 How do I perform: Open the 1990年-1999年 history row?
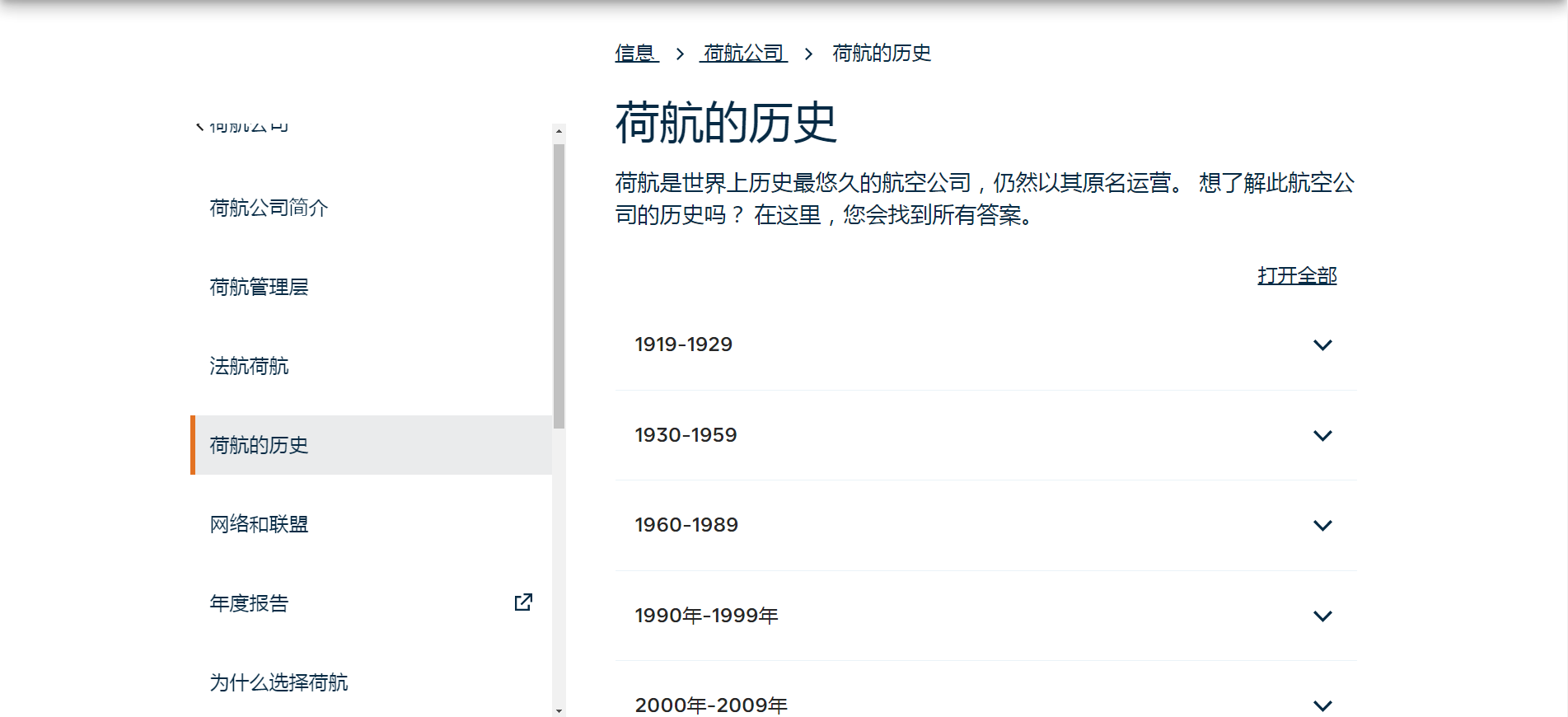tap(985, 616)
